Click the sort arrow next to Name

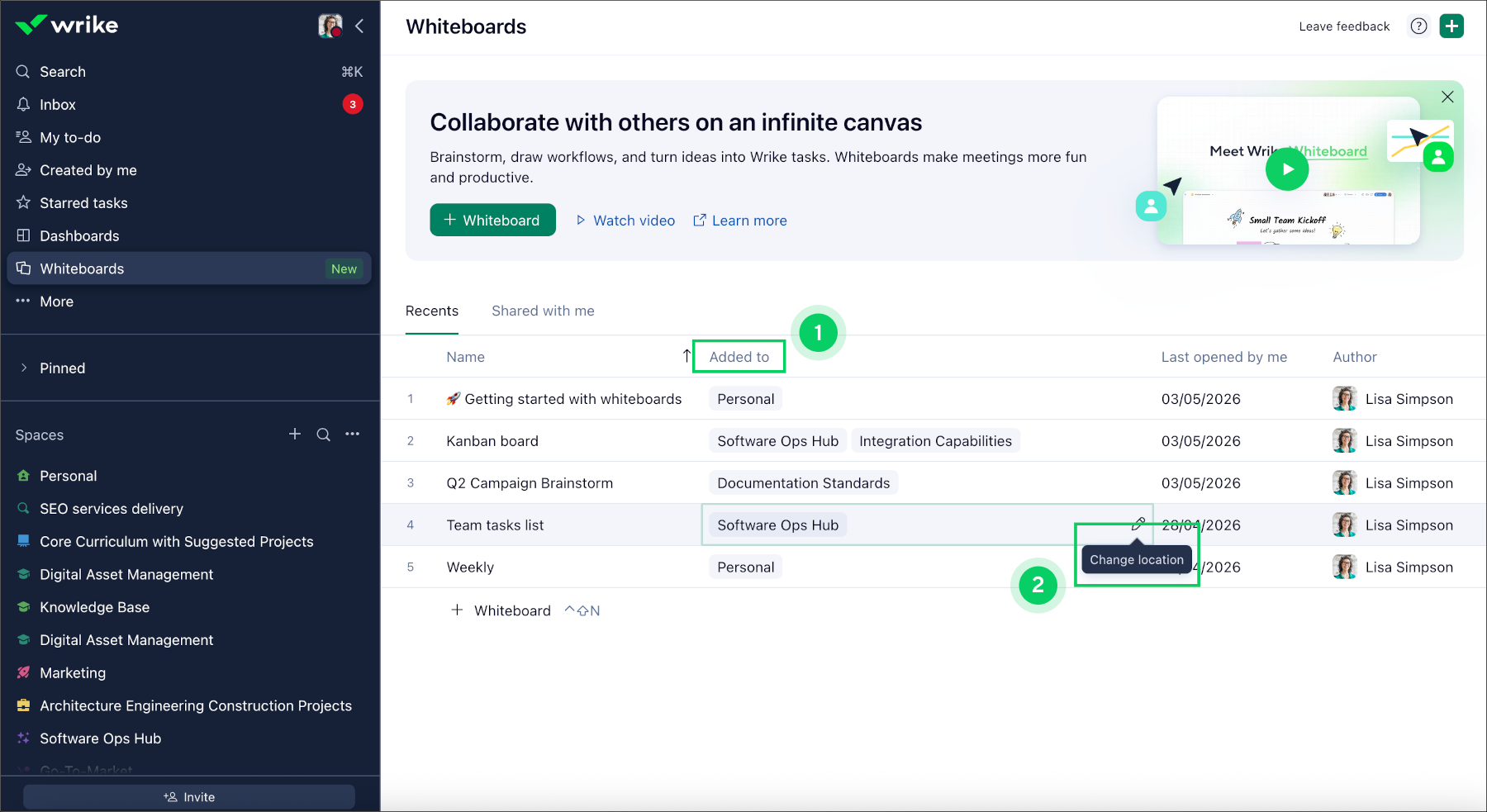pos(686,356)
